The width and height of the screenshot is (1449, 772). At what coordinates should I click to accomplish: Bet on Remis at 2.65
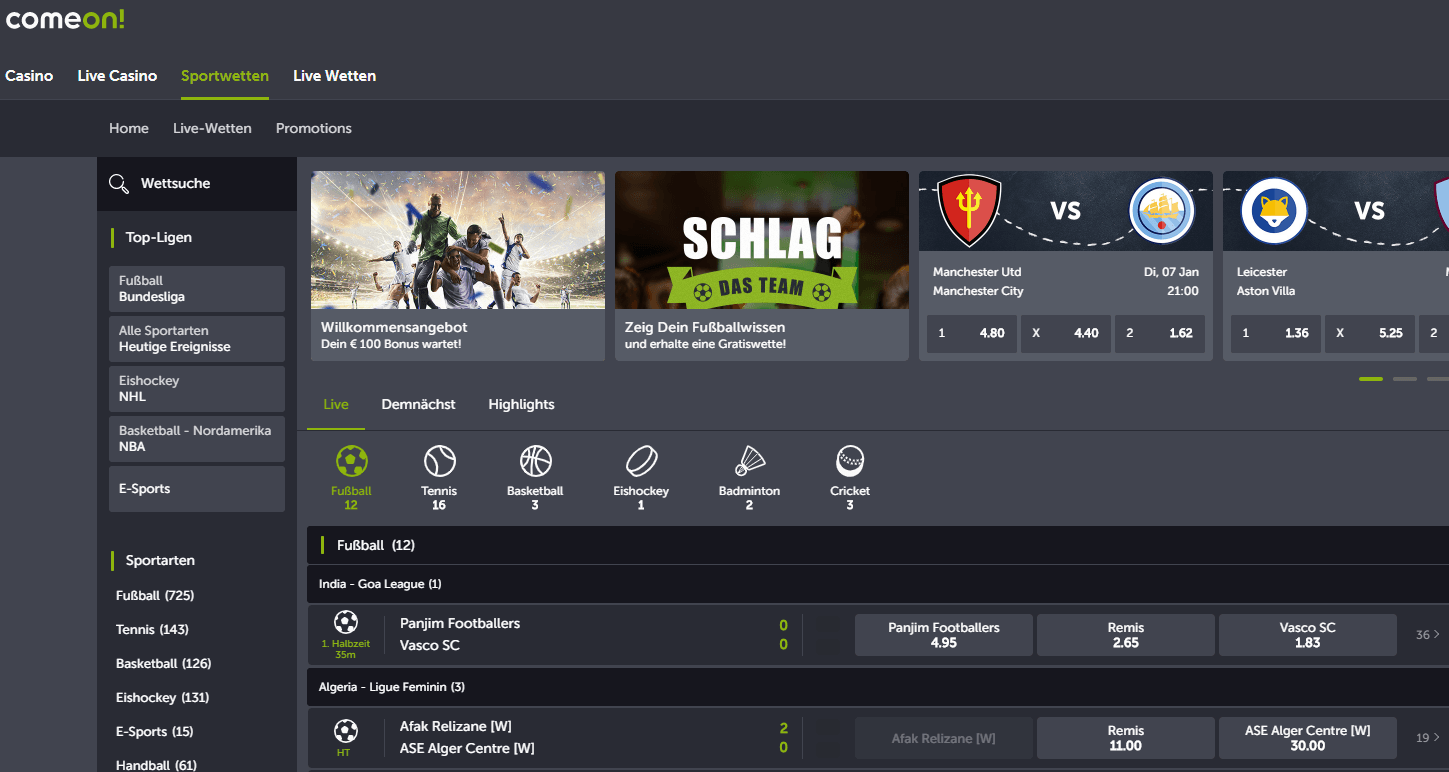tap(1126, 635)
